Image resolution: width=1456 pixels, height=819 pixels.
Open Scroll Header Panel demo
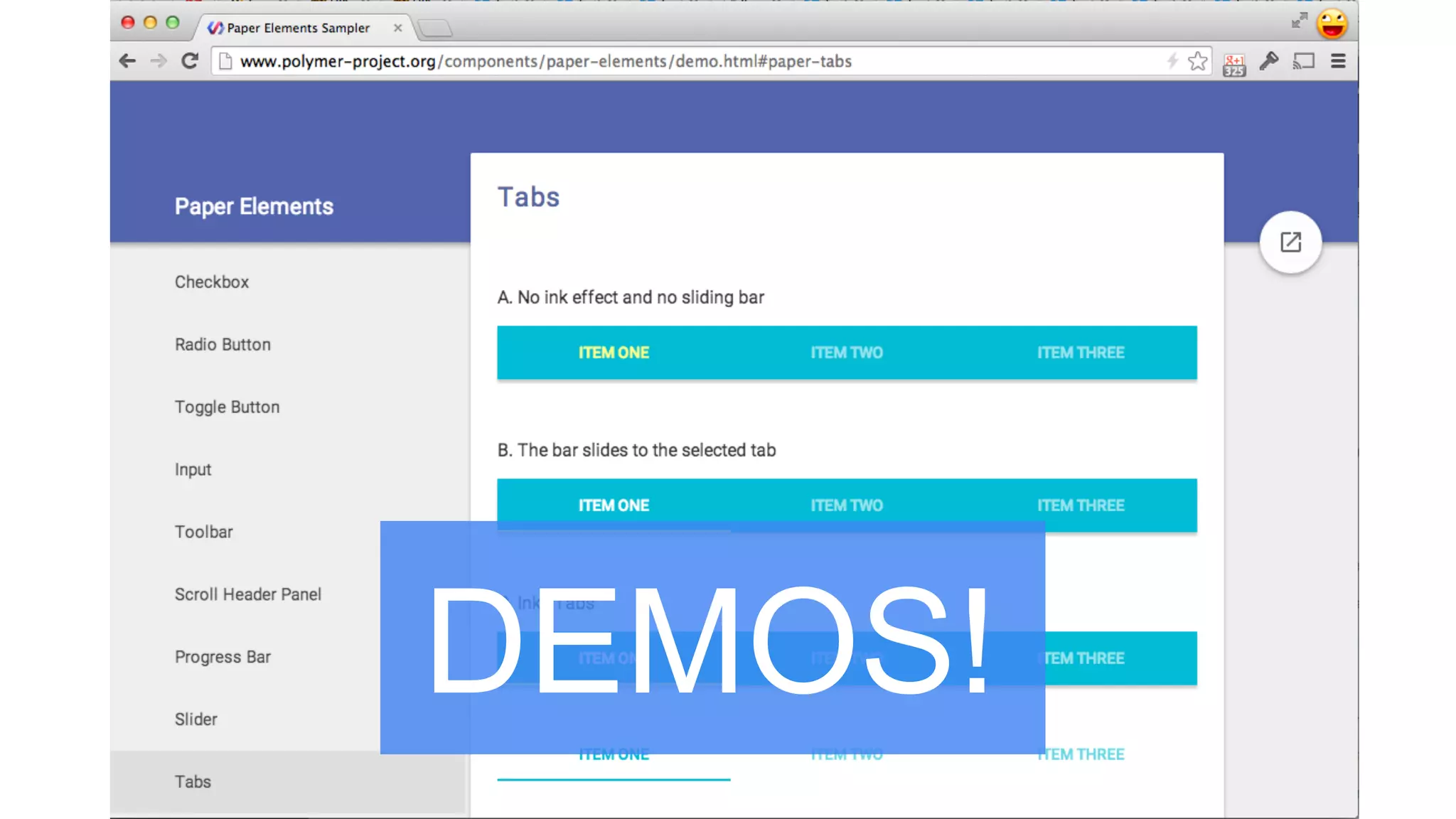click(248, 594)
